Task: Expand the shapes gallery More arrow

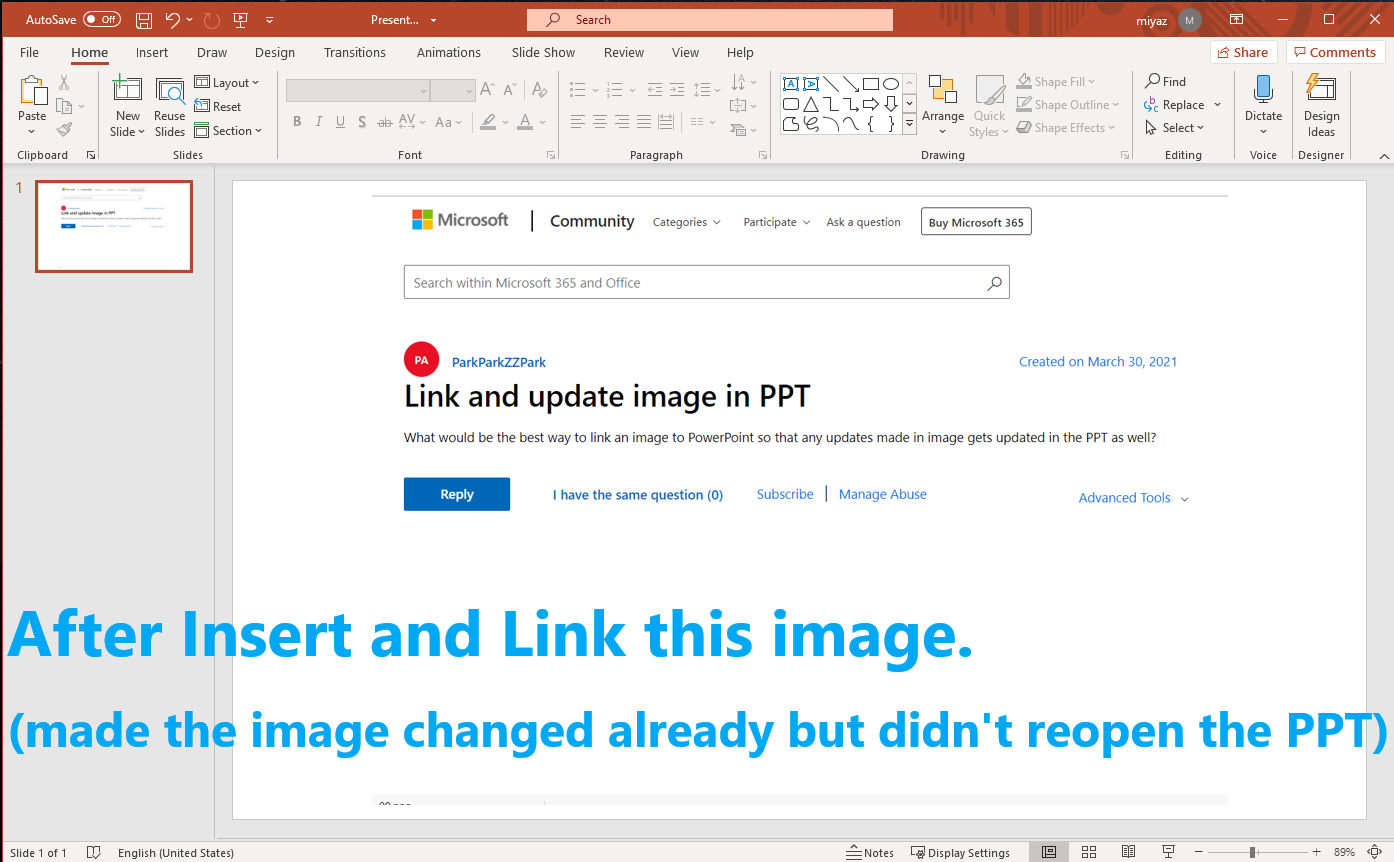Action: (909, 124)
